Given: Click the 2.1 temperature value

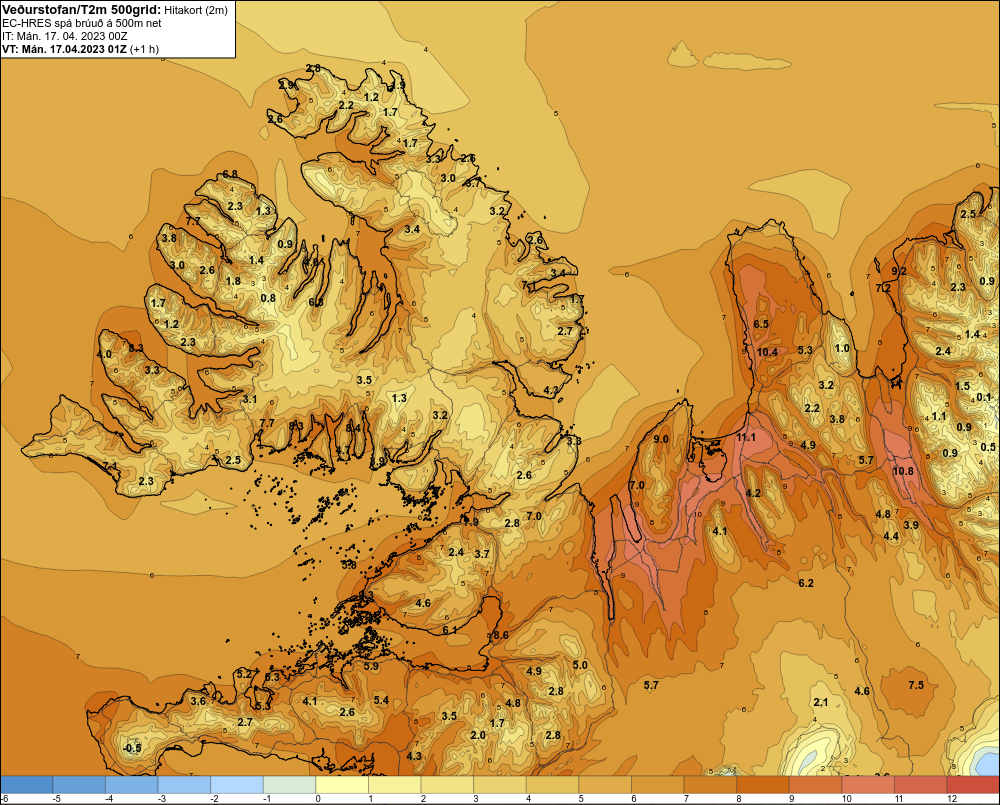Looking at the screenshot, I should point(821,702).
